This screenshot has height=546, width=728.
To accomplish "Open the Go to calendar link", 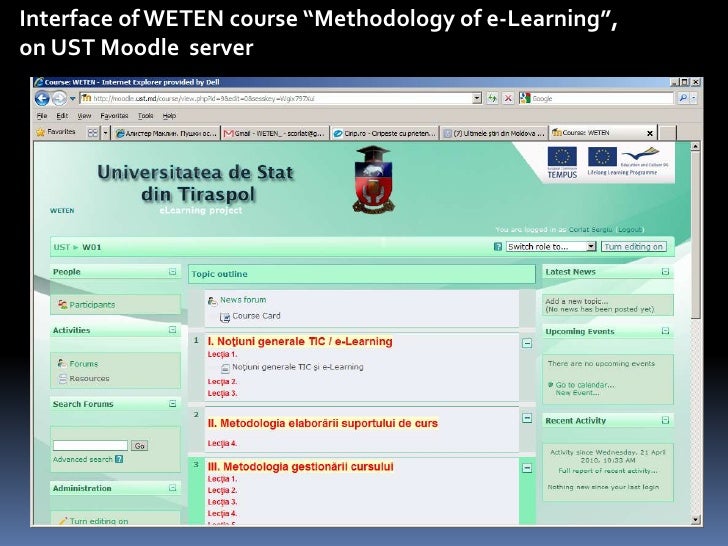I will pyautogui.click(x=585, y=385).
